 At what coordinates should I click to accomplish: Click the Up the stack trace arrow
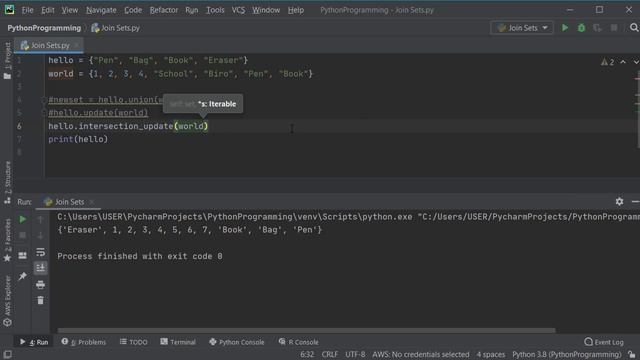[x=40, y=220]
